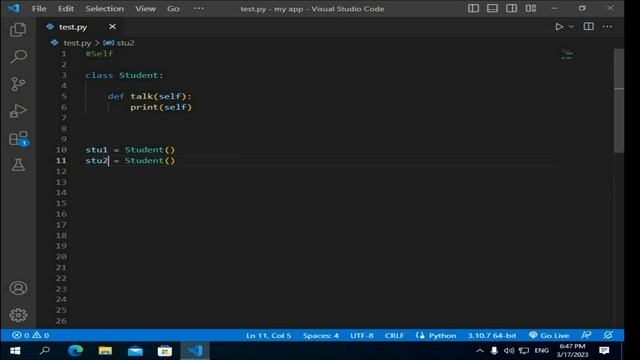Open the Customize Layout icon
The height and width of the screenshot is (360, 640).
pyautogui.click(x=531, y=9)
